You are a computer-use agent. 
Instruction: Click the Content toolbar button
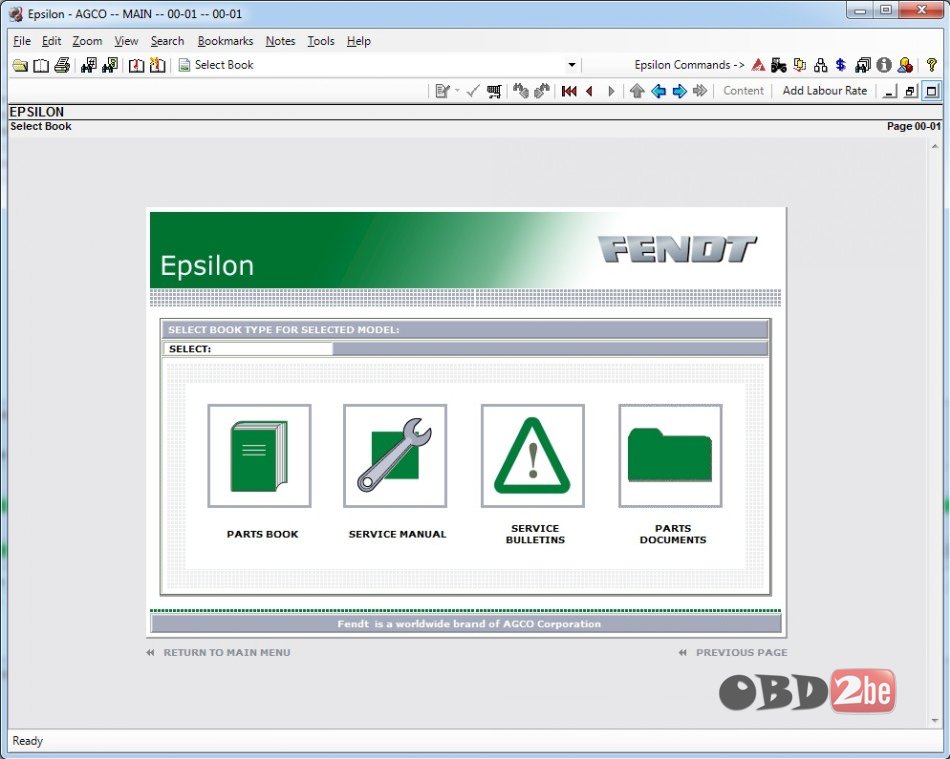click(x=743, y=91)
